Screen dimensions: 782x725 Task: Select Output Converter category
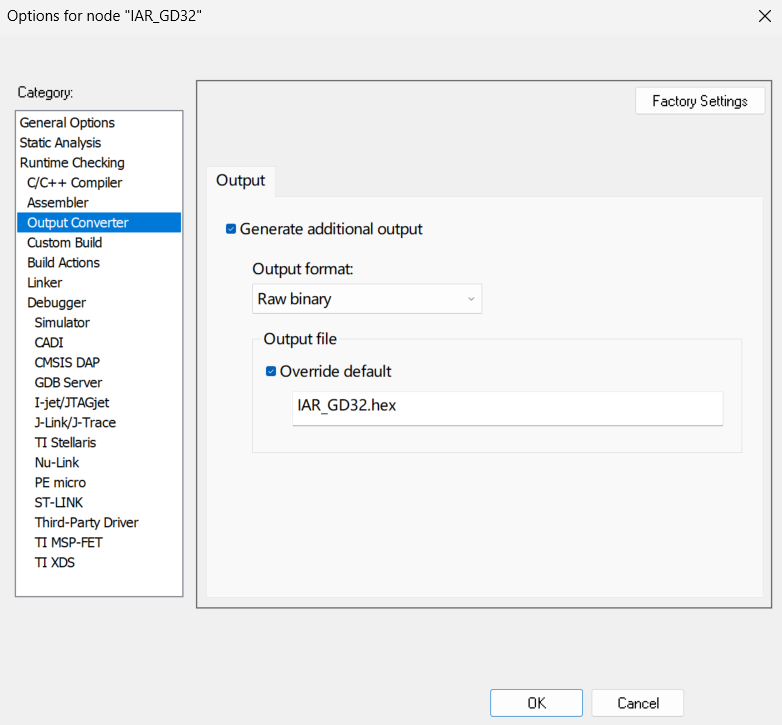(x=99, y=222)
